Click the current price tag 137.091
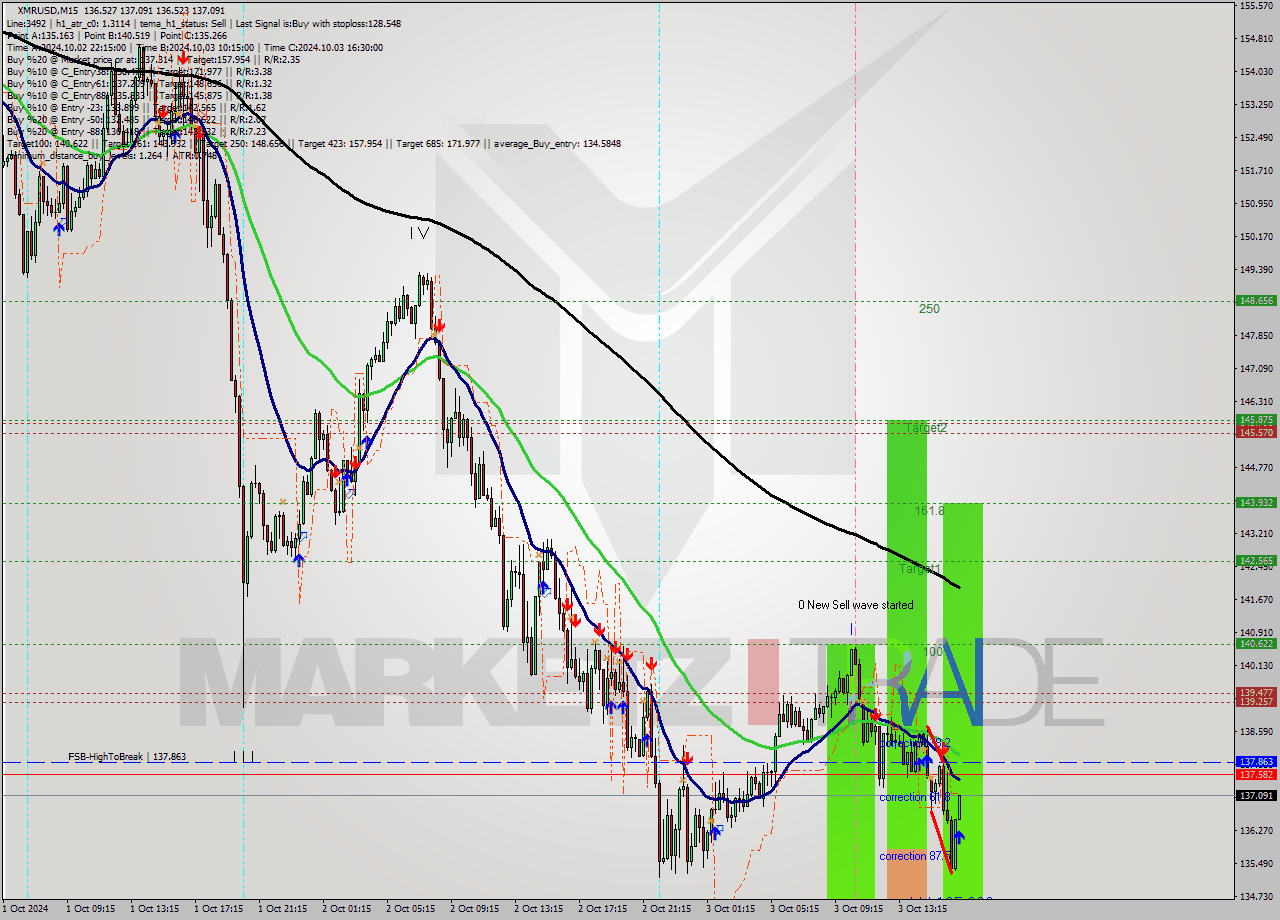The image size is (1280, 920). click(x=1256, y=795)
